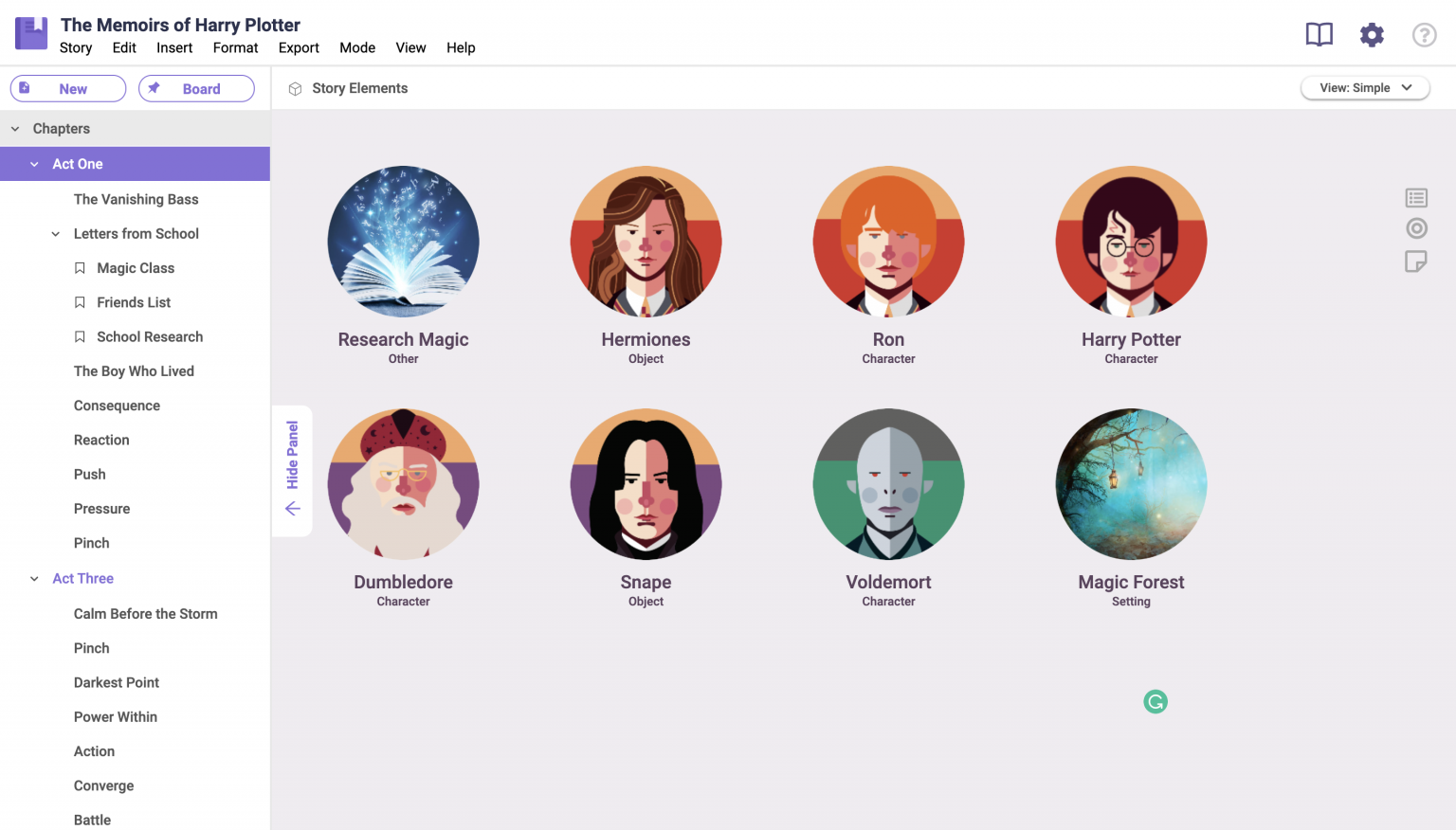Click the Story Elements cube icon
Screen dimensions: 1456x830
295,89
